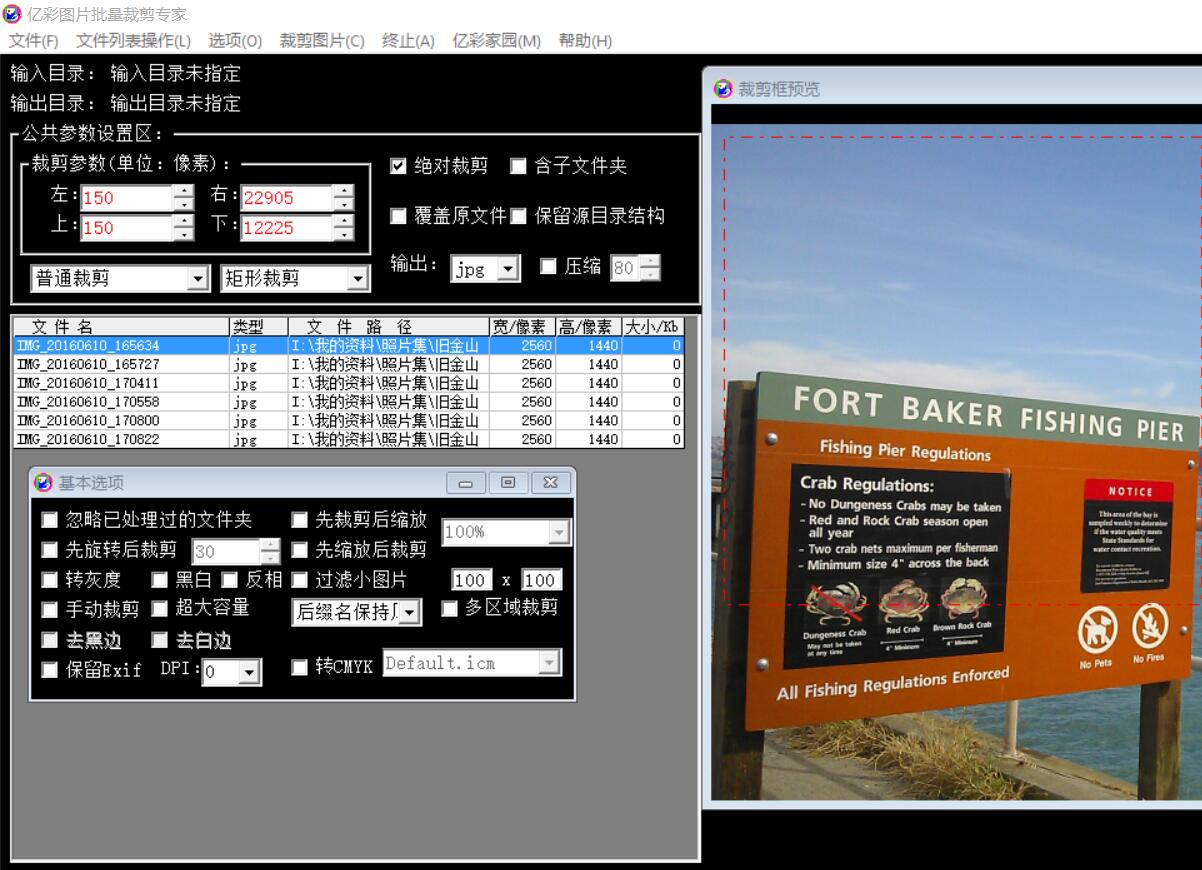The width and height of the screenshot is (1202, 870).
Task: Open the 裁剪图片(C) menu
Action: [x=322, y=41]
